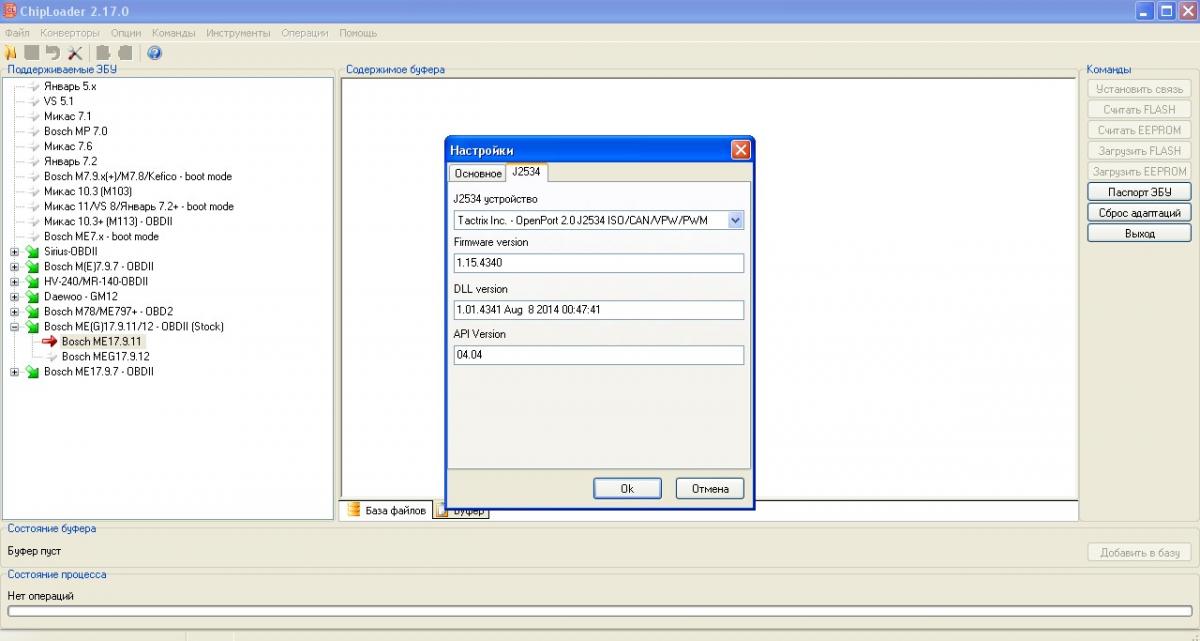Click the Firmware version field showing 1.15.4340

coord(599,263)
